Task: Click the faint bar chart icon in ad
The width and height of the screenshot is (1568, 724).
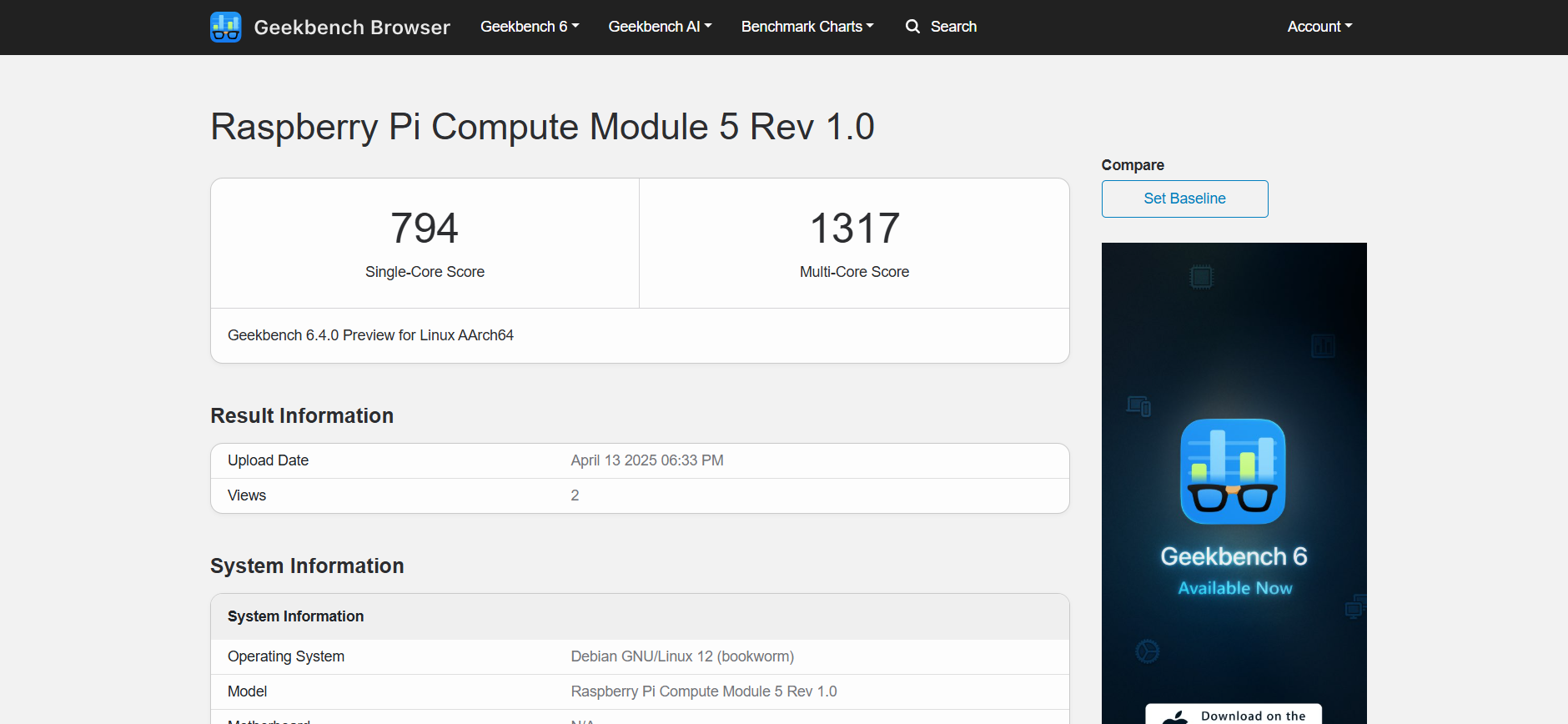Action: click(1323, 345)
